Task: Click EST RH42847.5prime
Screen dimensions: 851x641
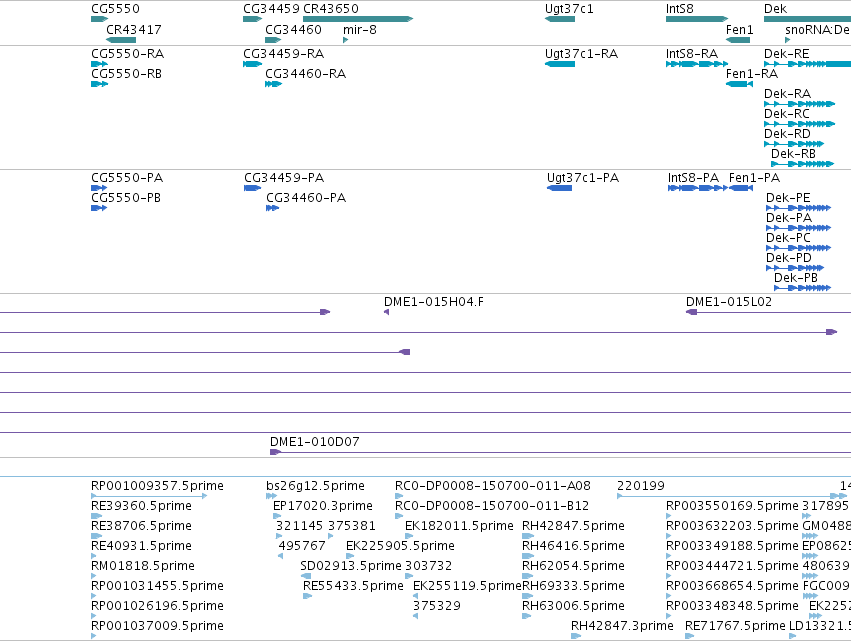Action: [x=573, y=526]
